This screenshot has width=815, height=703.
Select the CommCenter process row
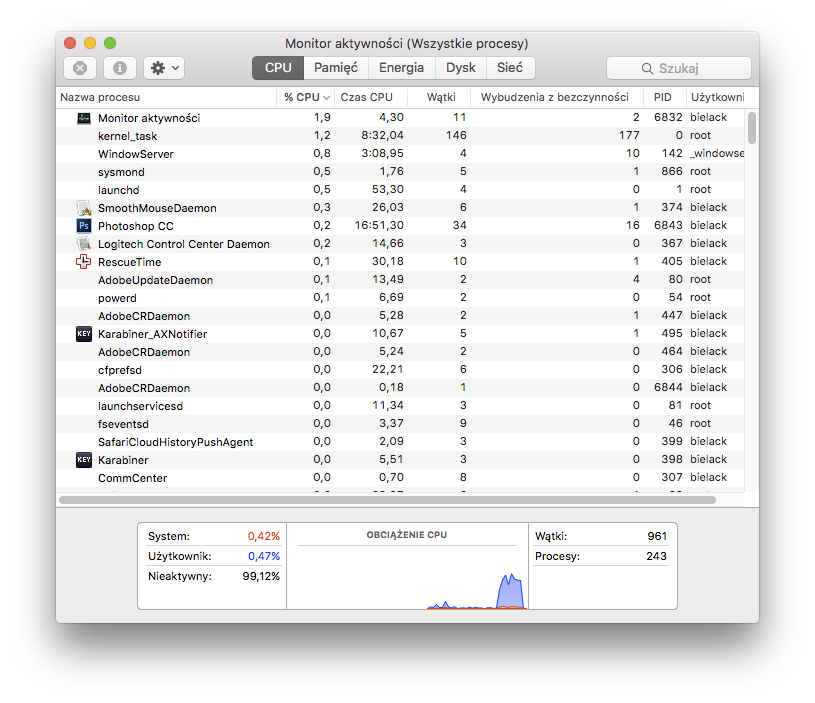pos(400,478)
